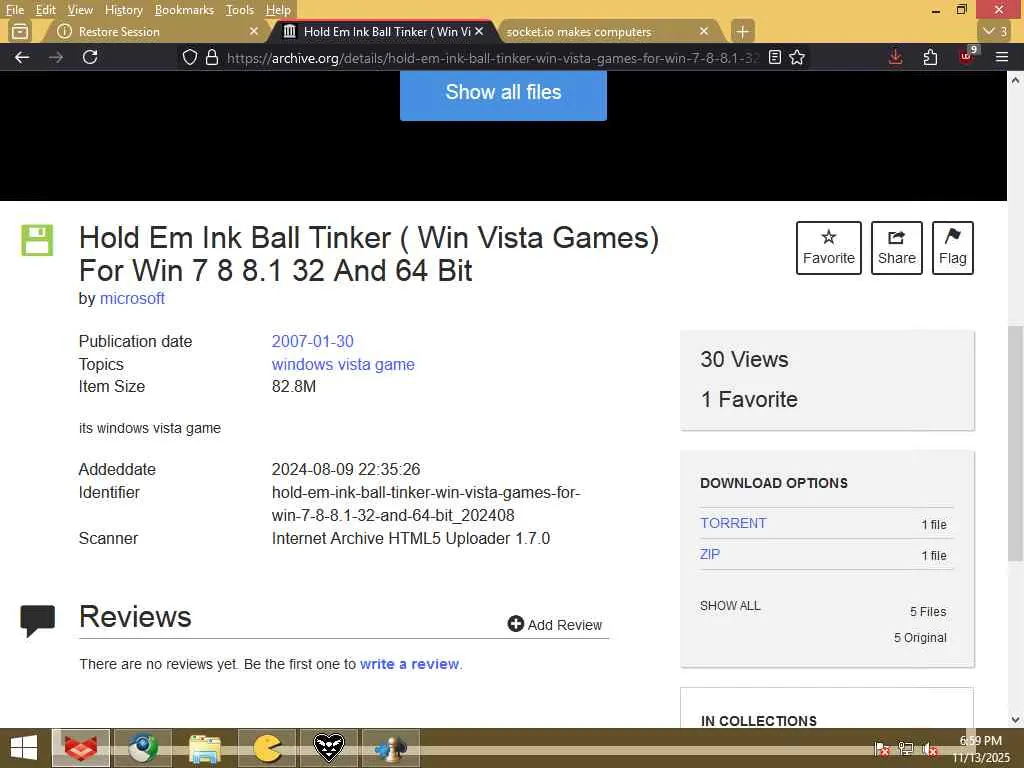Expand the list all tabs dropdown
The height and width of the screenshot is (768, 1024).
tap(996, 31)
